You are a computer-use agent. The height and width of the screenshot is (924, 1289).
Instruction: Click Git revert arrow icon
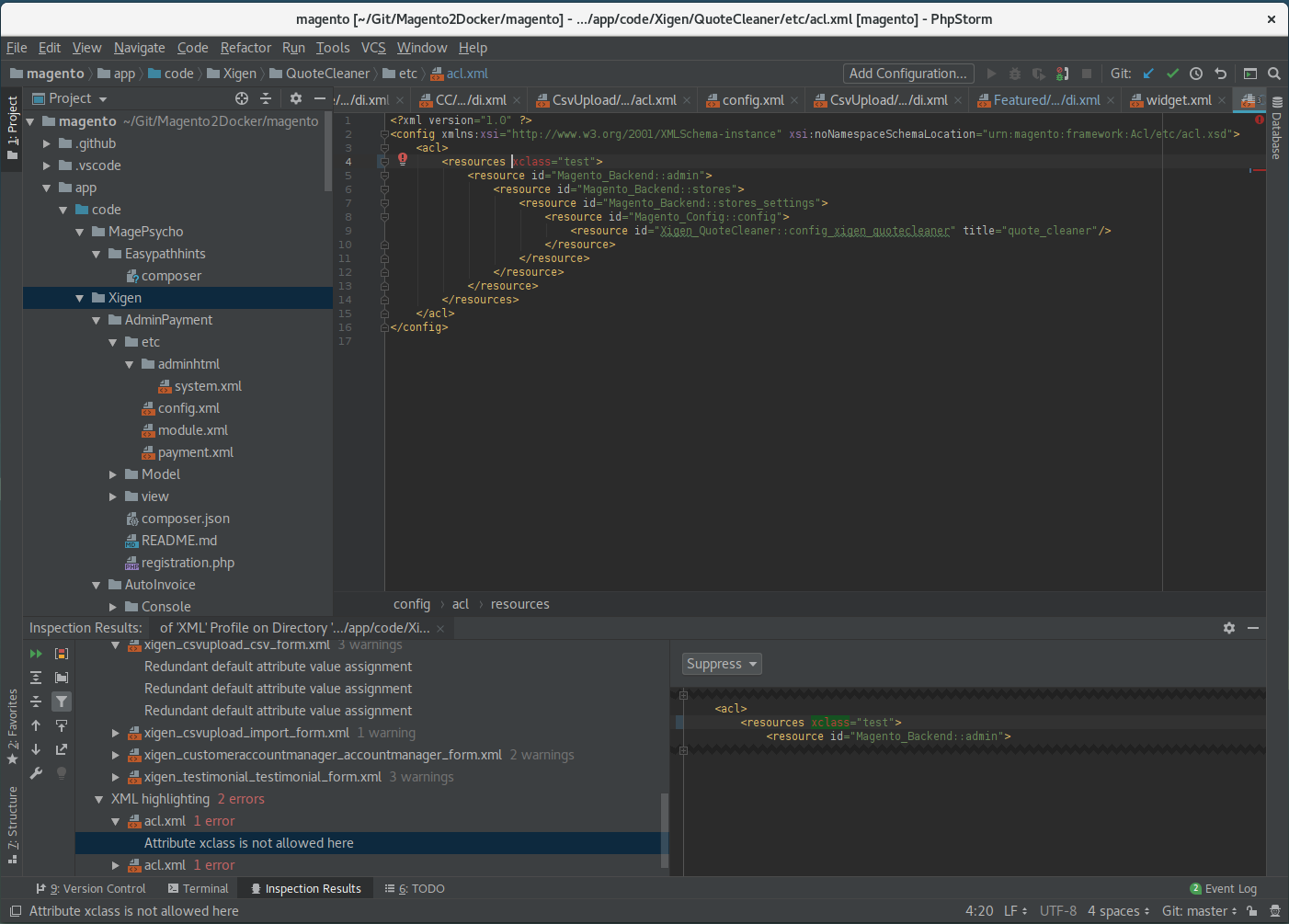(1220, 74)
